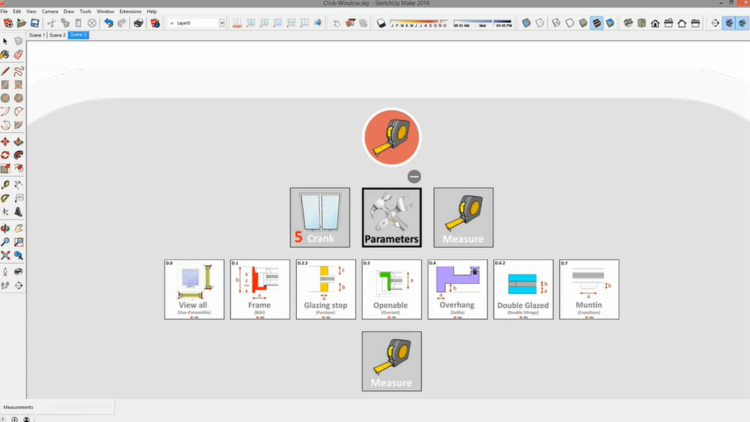
Task: Click the Redo arrow in the toolbar
Action: coord(122,23)
